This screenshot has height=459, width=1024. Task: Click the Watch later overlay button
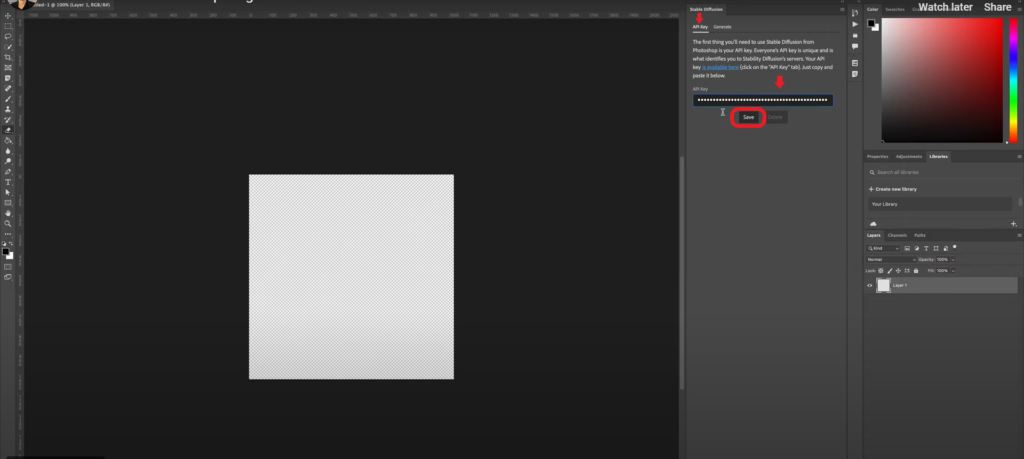coord(946,7)
